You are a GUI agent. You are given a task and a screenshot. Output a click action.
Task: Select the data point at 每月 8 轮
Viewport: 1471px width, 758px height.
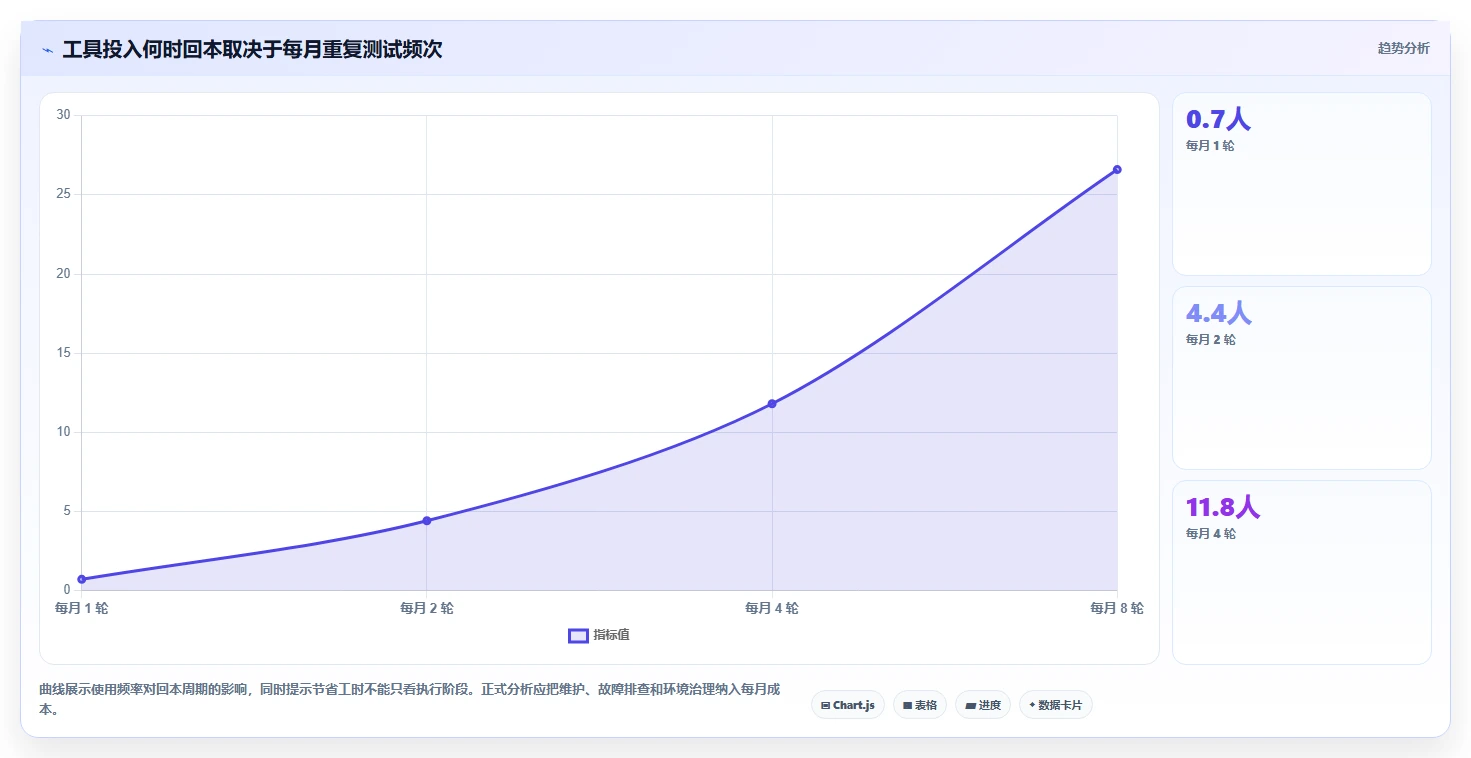point(1117,169)
